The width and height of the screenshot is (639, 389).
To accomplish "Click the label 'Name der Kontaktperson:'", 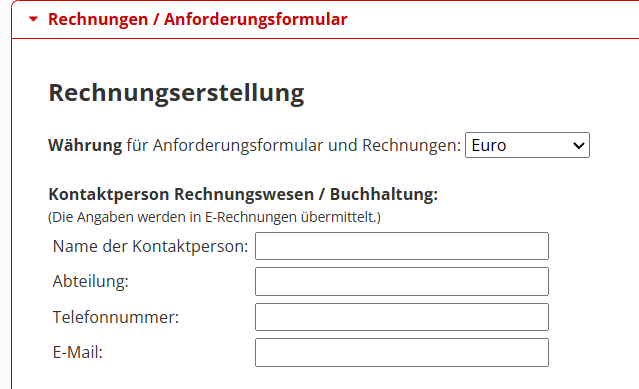I will [150, 246].
